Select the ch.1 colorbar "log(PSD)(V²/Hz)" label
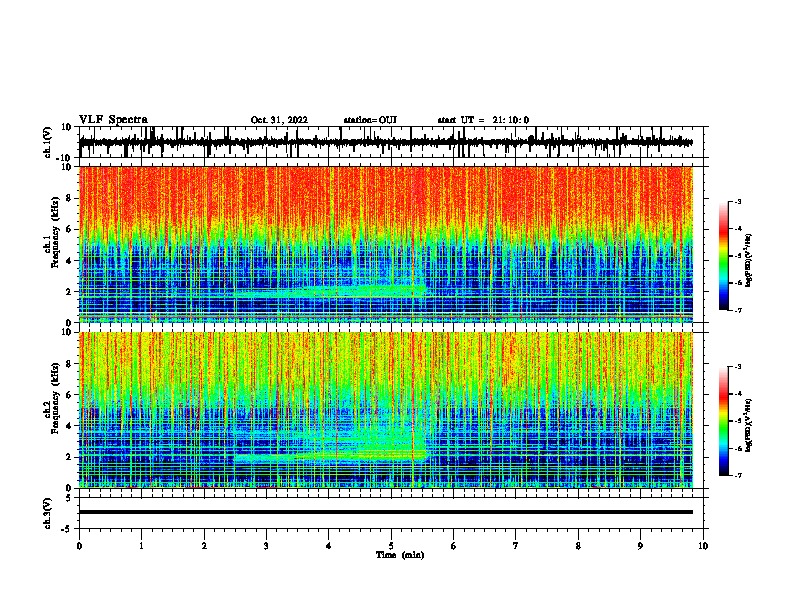The image size is (792, 612). coord(749,261)
